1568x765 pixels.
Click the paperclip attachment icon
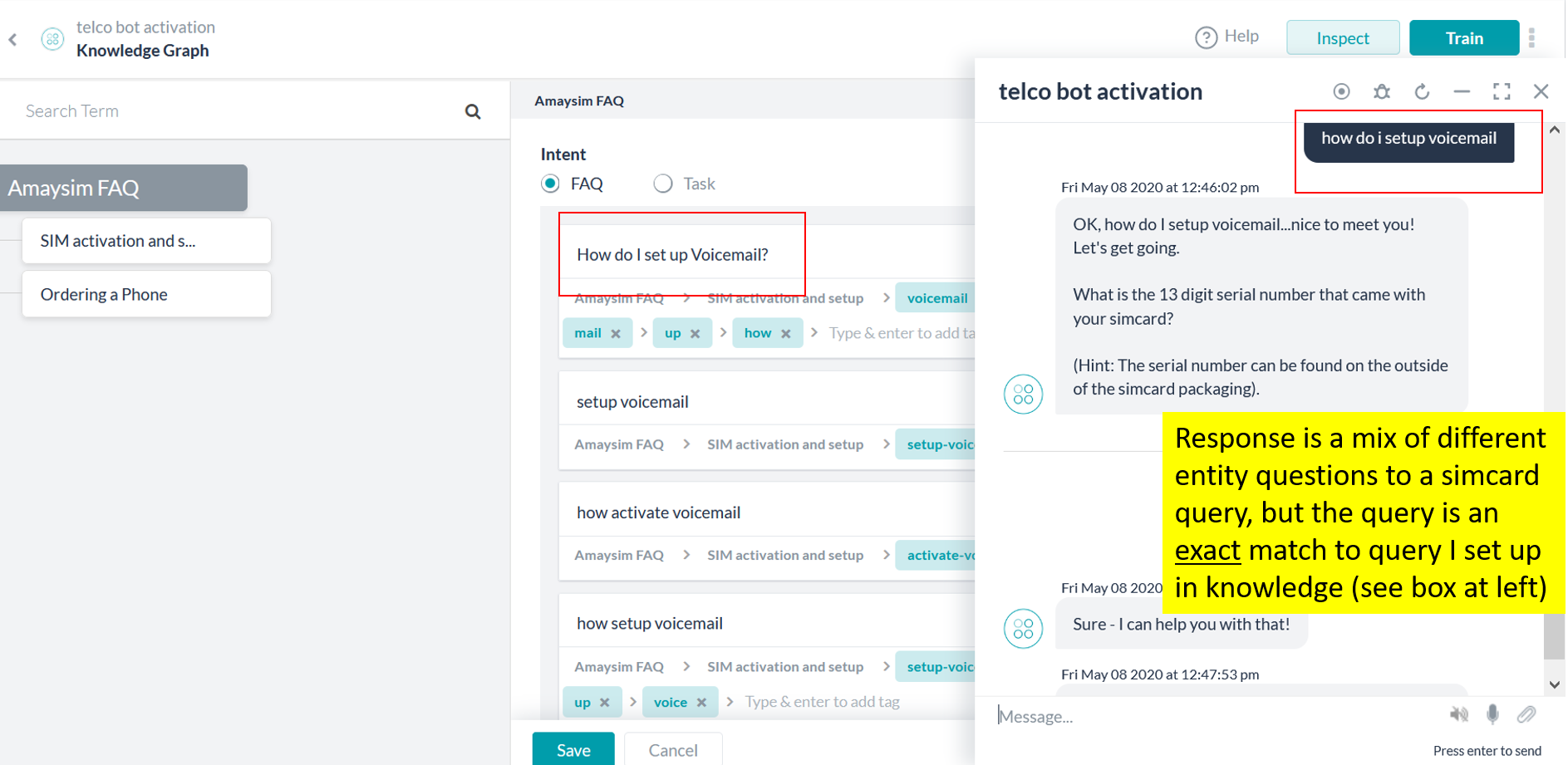1526,714
